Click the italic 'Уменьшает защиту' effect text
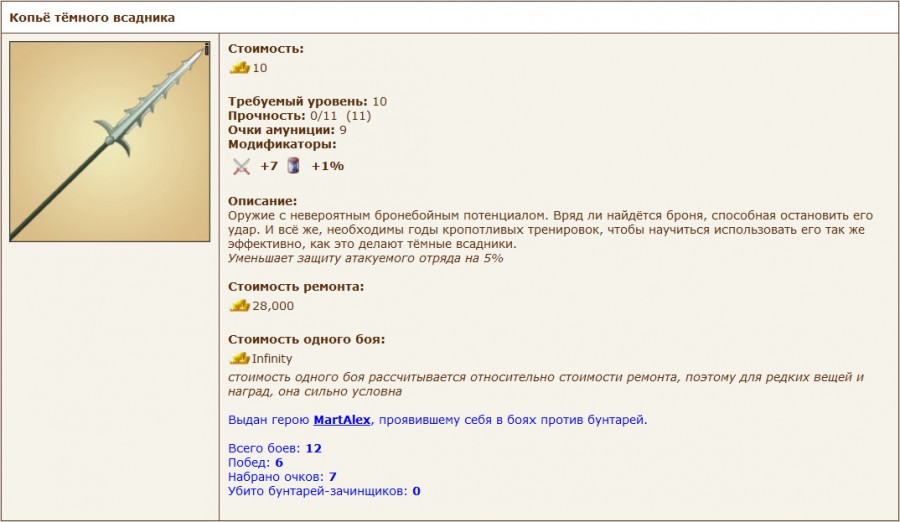The width and height of the screenshot is (900, 522). 365,258
